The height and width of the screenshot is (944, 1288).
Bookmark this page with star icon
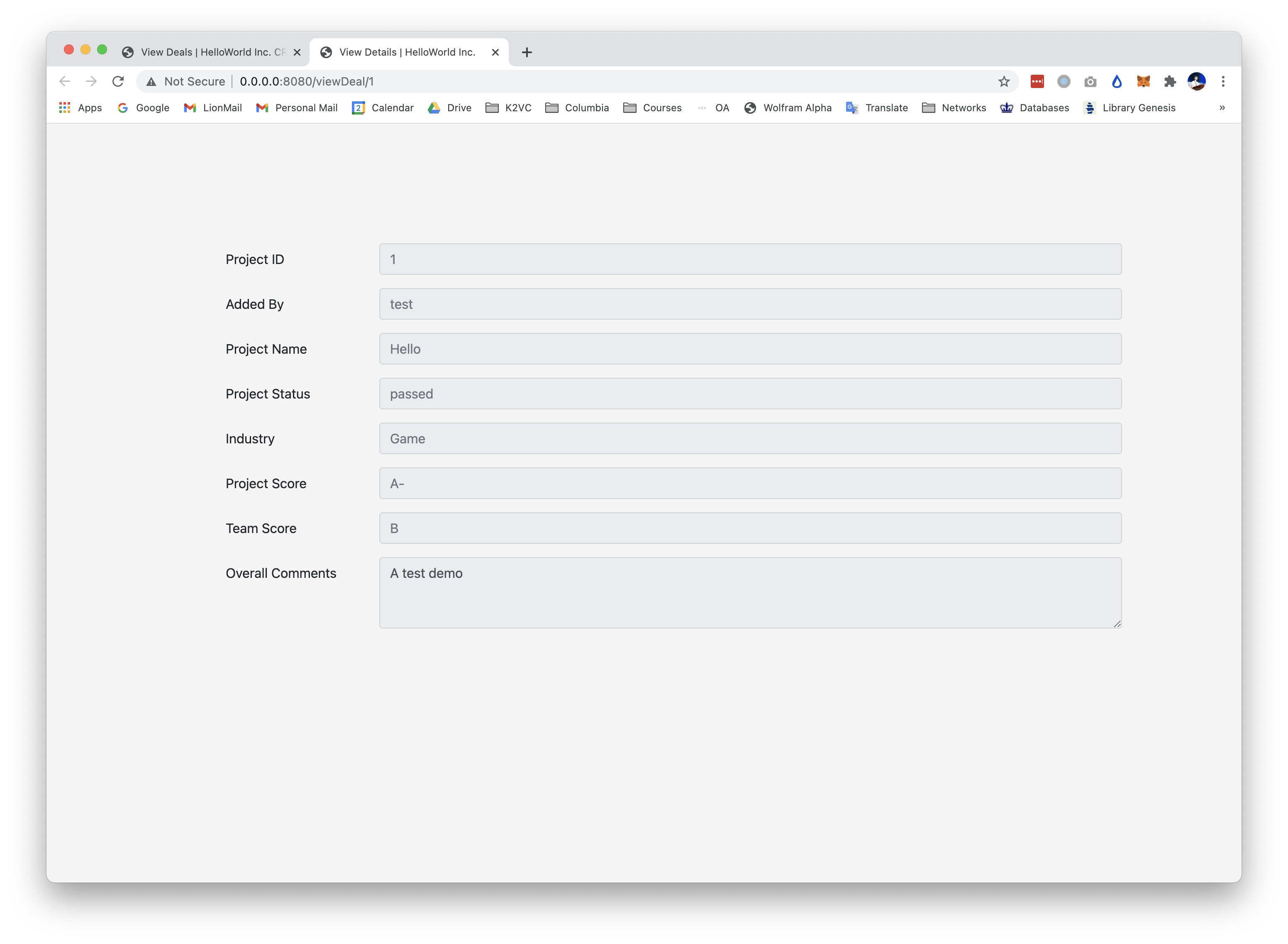pyautogui.click(x=1004, y=82)
